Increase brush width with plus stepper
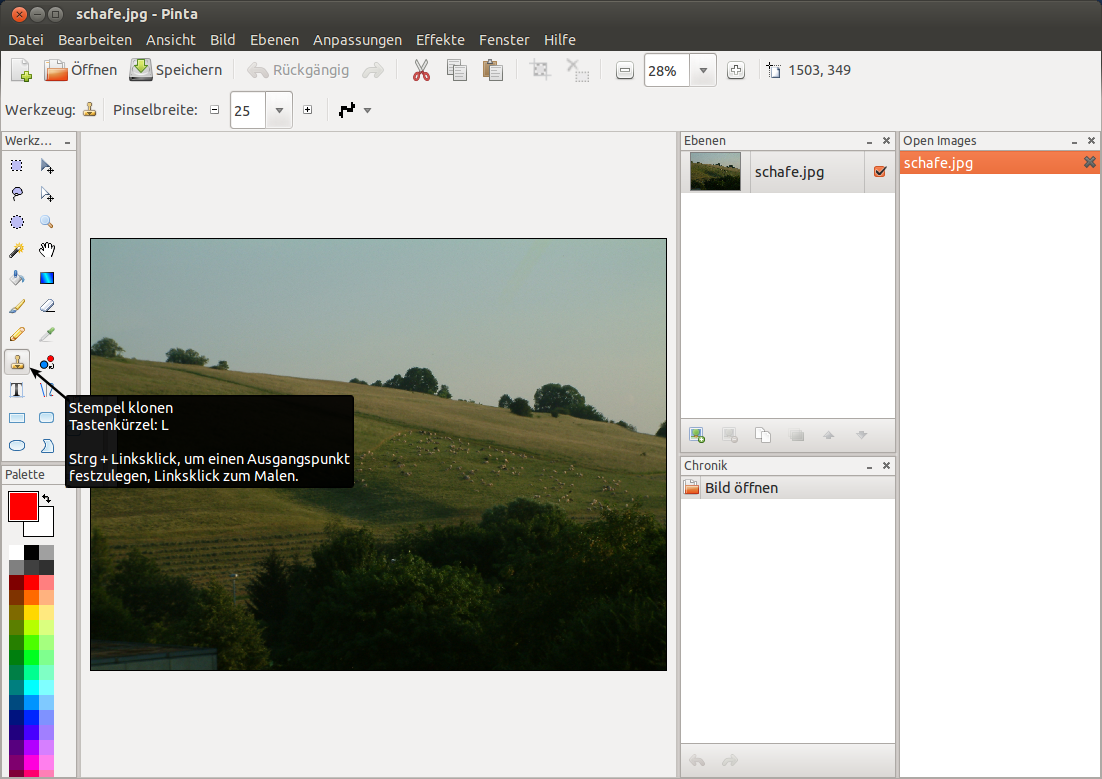 pos(308,111)
